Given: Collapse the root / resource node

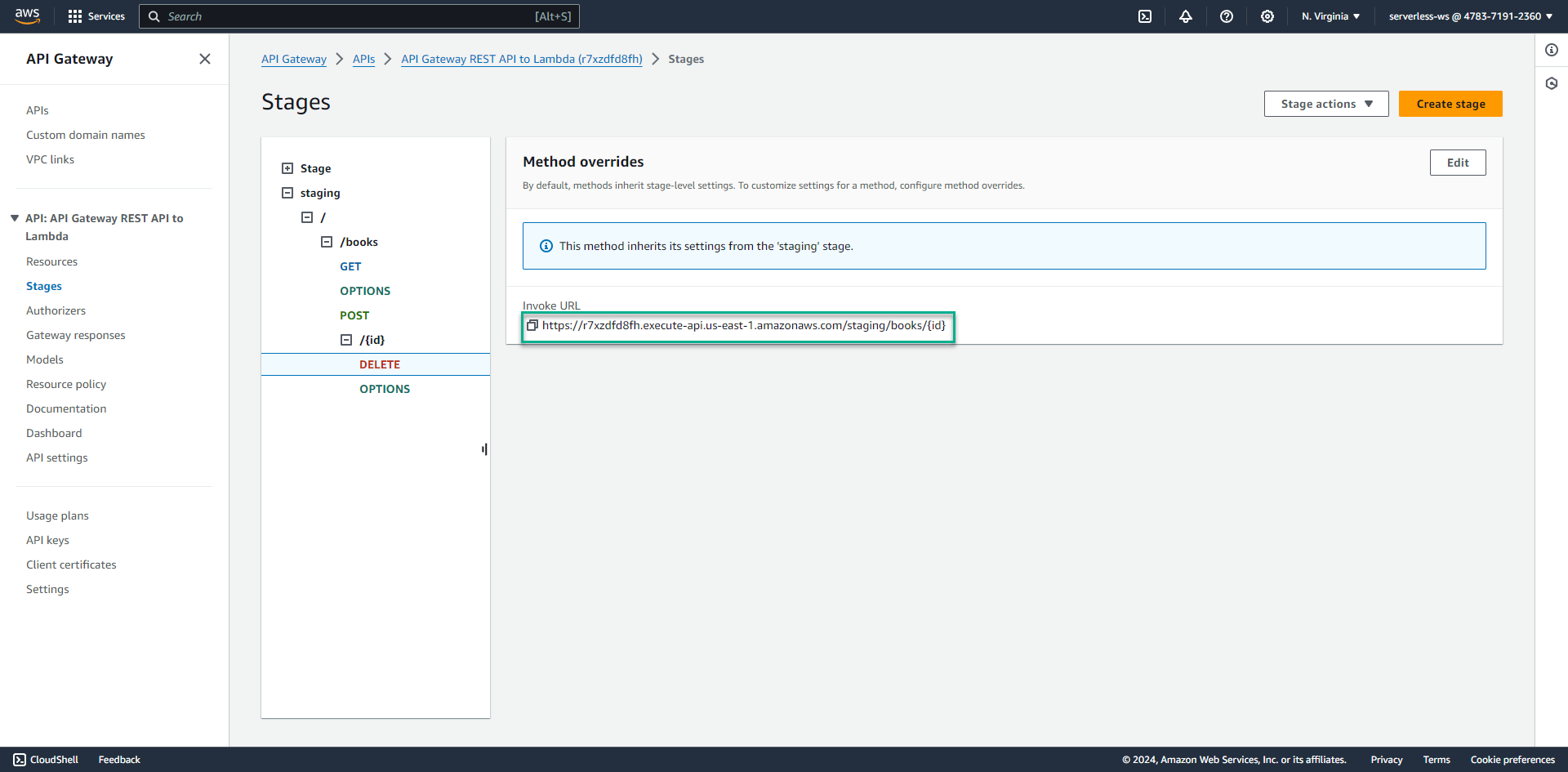Looking at the screenshot, I should (x=307, y=217).
